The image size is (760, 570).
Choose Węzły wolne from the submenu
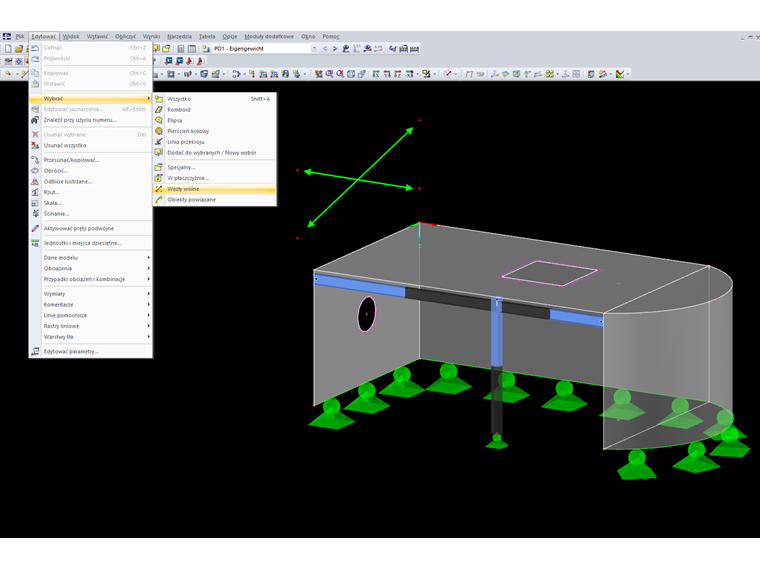pos(215,189)
